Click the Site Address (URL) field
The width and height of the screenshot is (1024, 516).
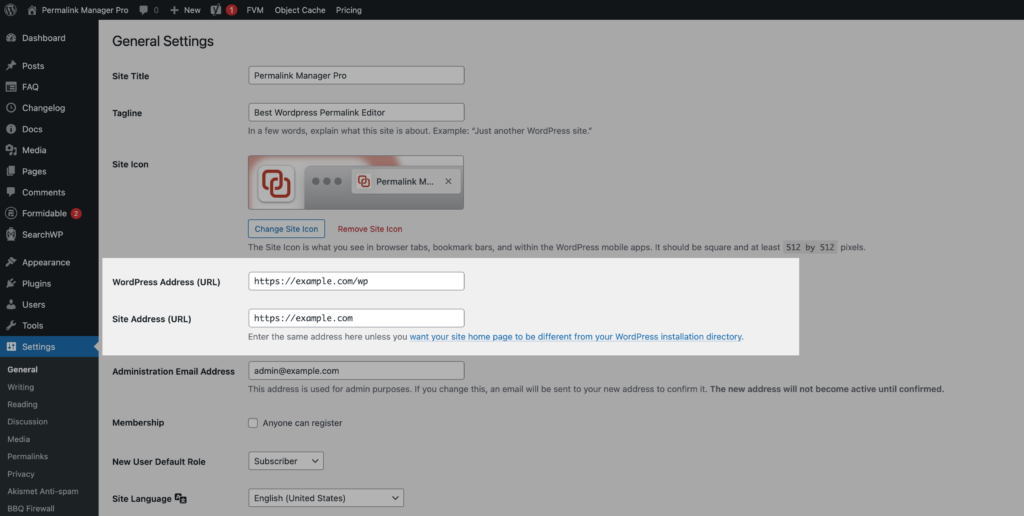(356, 318)
